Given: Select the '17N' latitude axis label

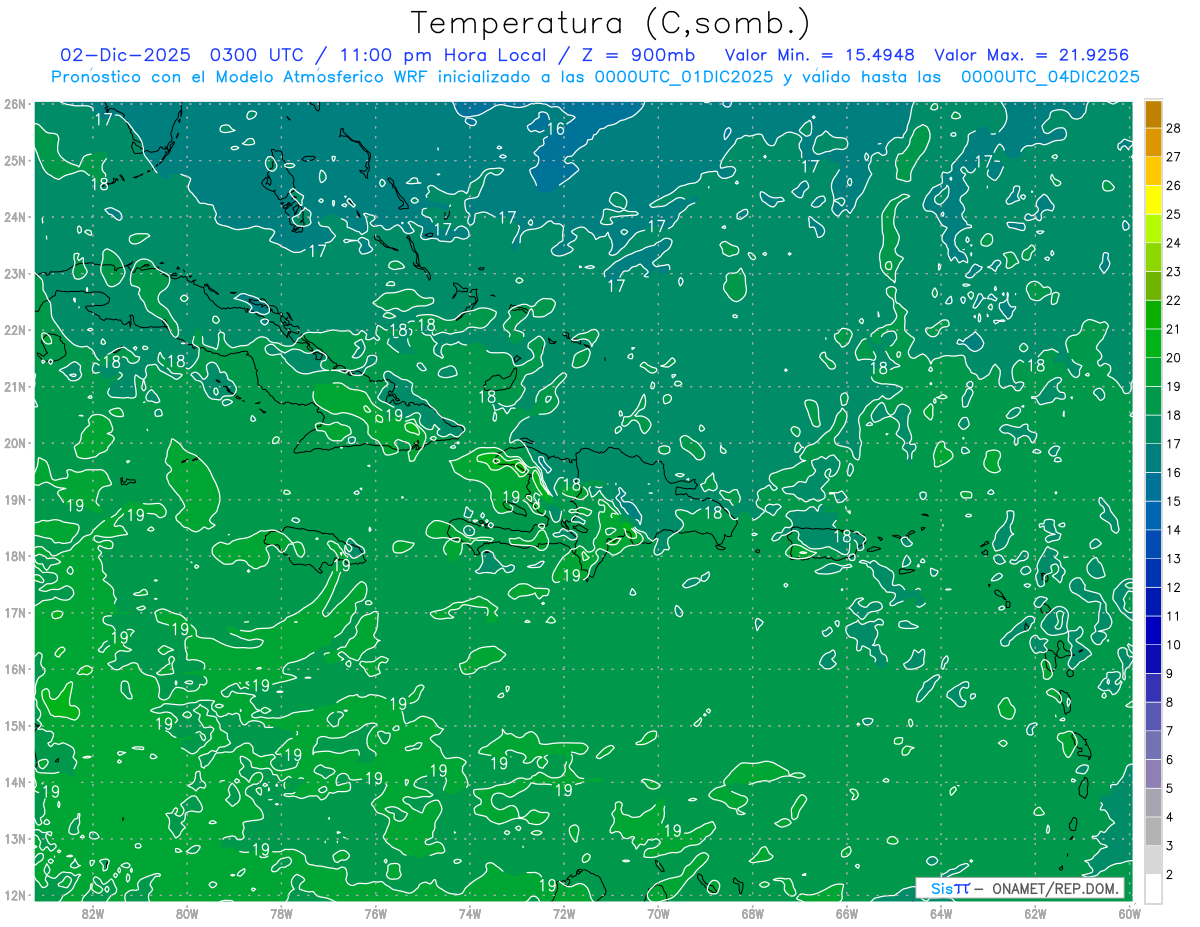Looking at the screenshot, I should (x=15, y=613).
